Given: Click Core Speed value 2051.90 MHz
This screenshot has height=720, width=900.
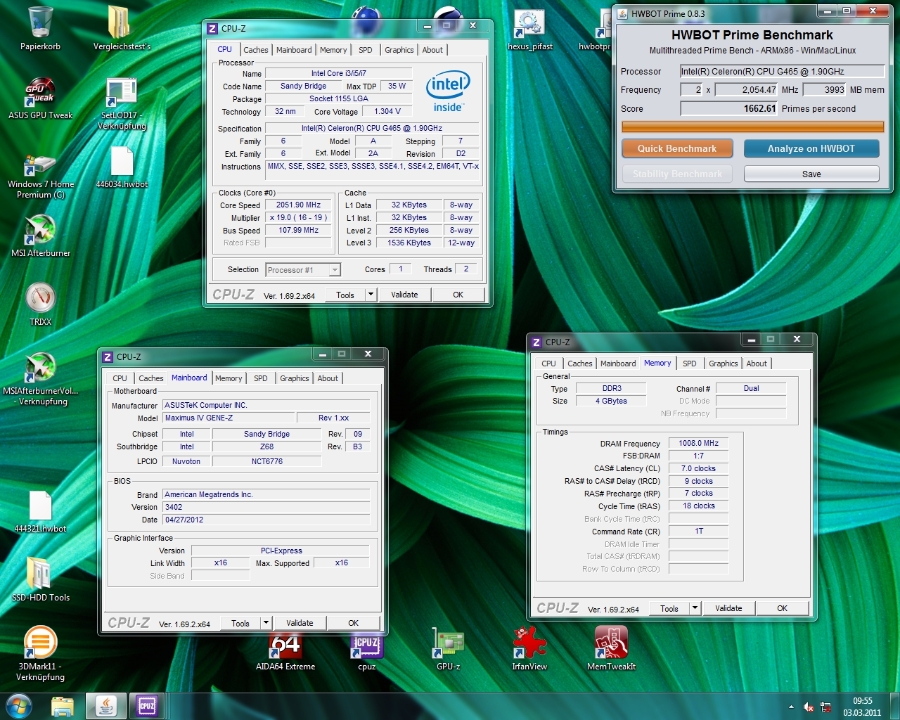Looking at the screenshot, I should 298,205.
